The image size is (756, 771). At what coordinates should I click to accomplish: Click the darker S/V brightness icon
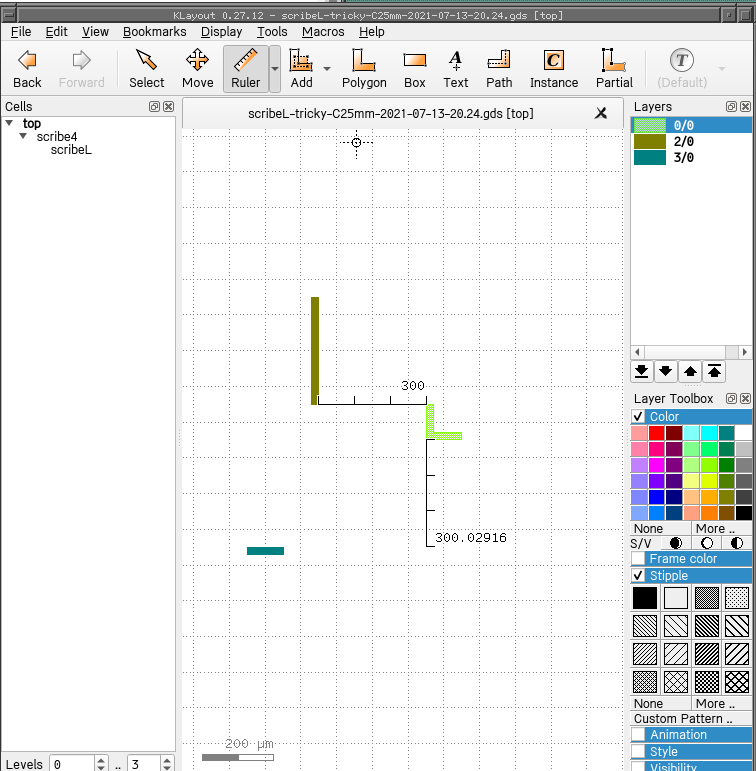click(676, 543)
